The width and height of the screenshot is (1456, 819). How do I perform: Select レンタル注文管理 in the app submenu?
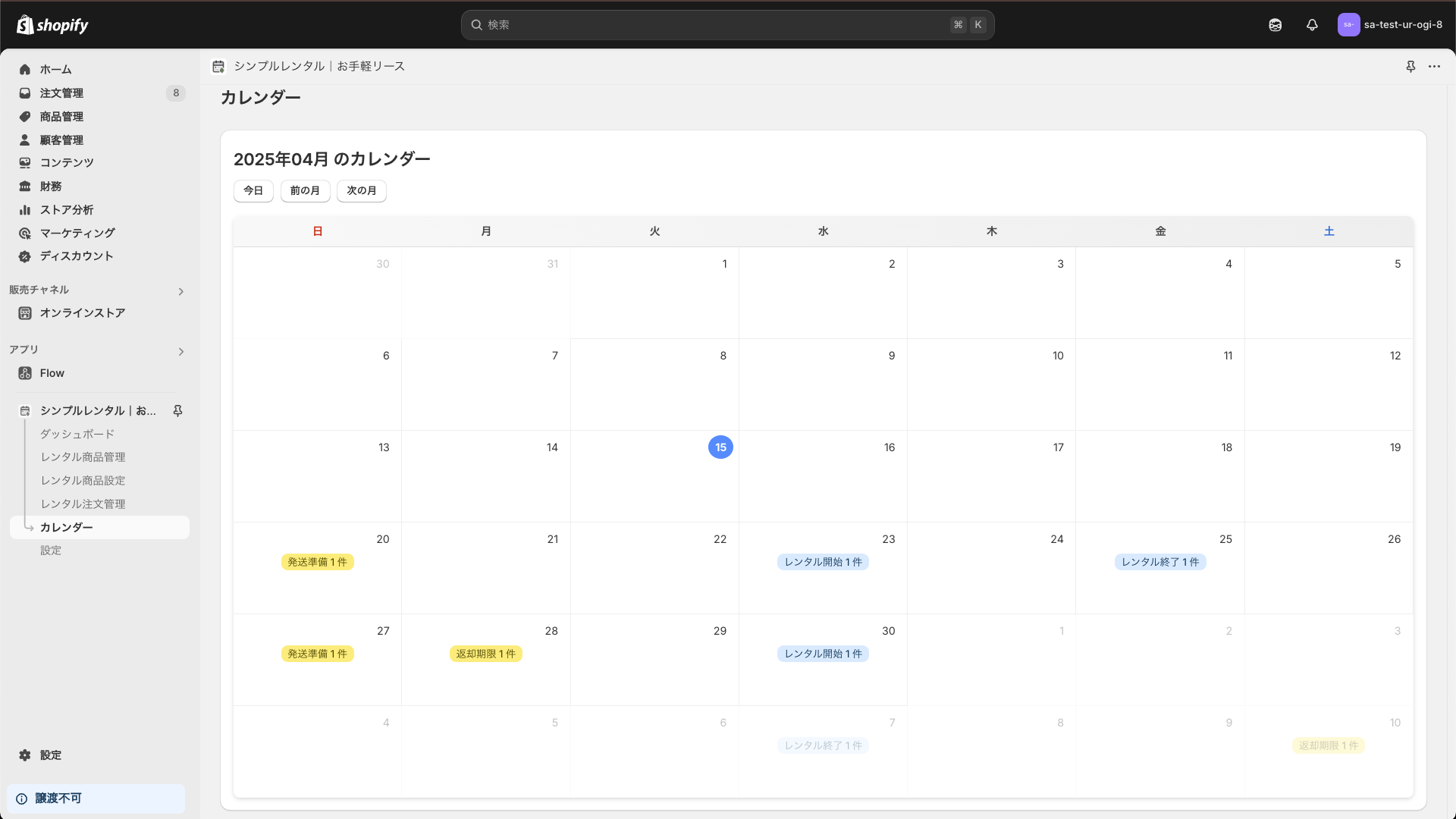coord(83,504)
